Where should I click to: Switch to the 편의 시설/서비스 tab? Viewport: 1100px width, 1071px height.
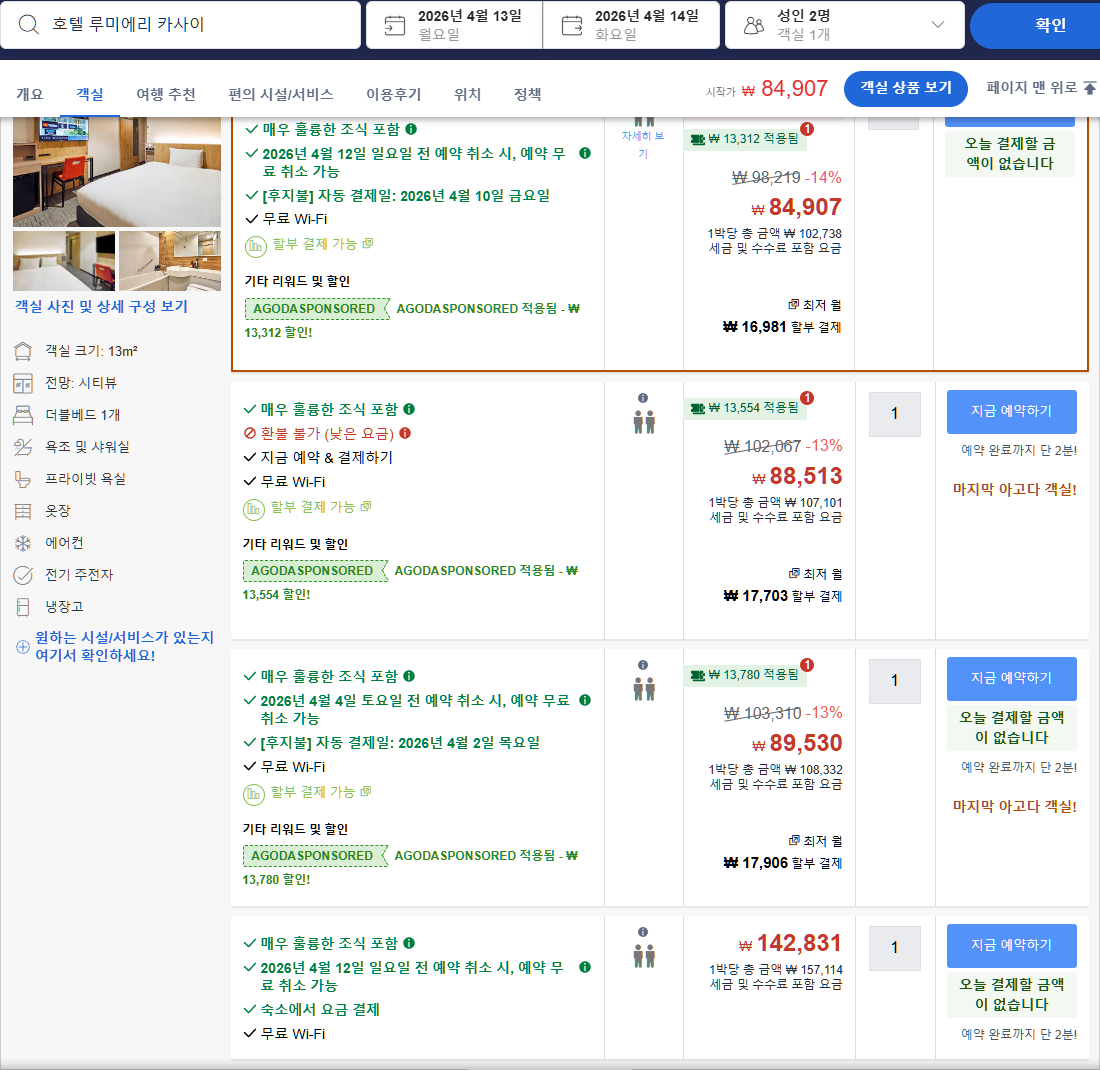[x=281, y=94]
